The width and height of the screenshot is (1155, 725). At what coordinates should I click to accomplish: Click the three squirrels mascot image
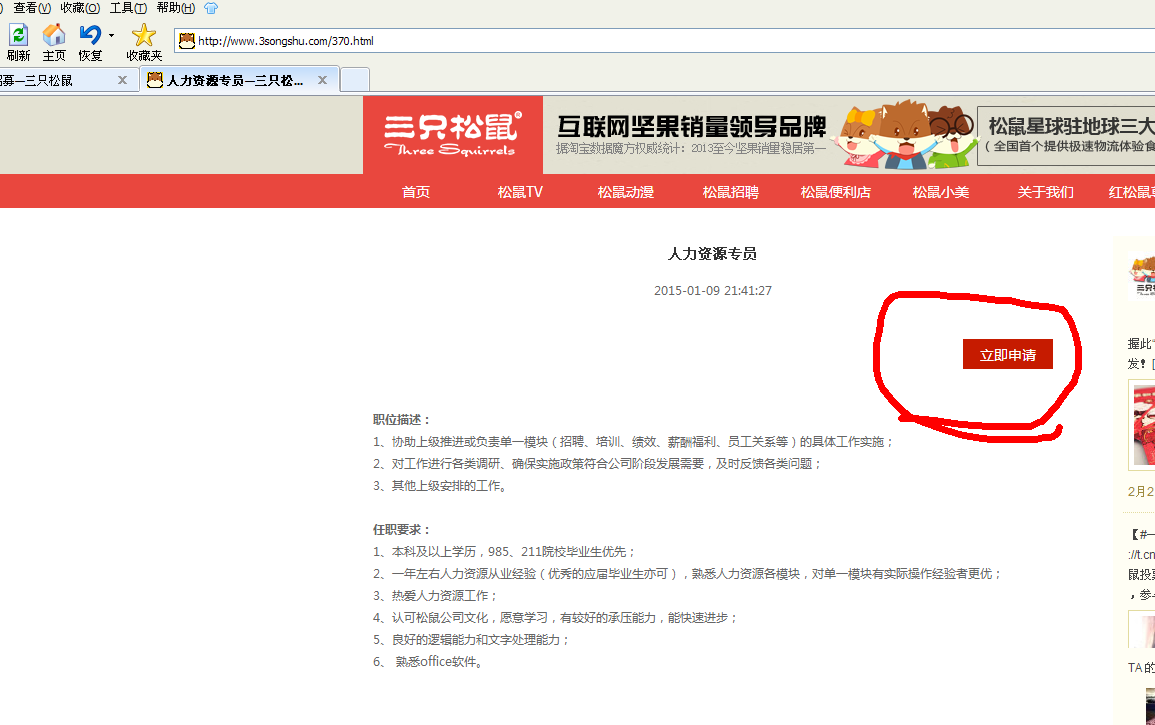pyautogui.click(x=906, y=135)
